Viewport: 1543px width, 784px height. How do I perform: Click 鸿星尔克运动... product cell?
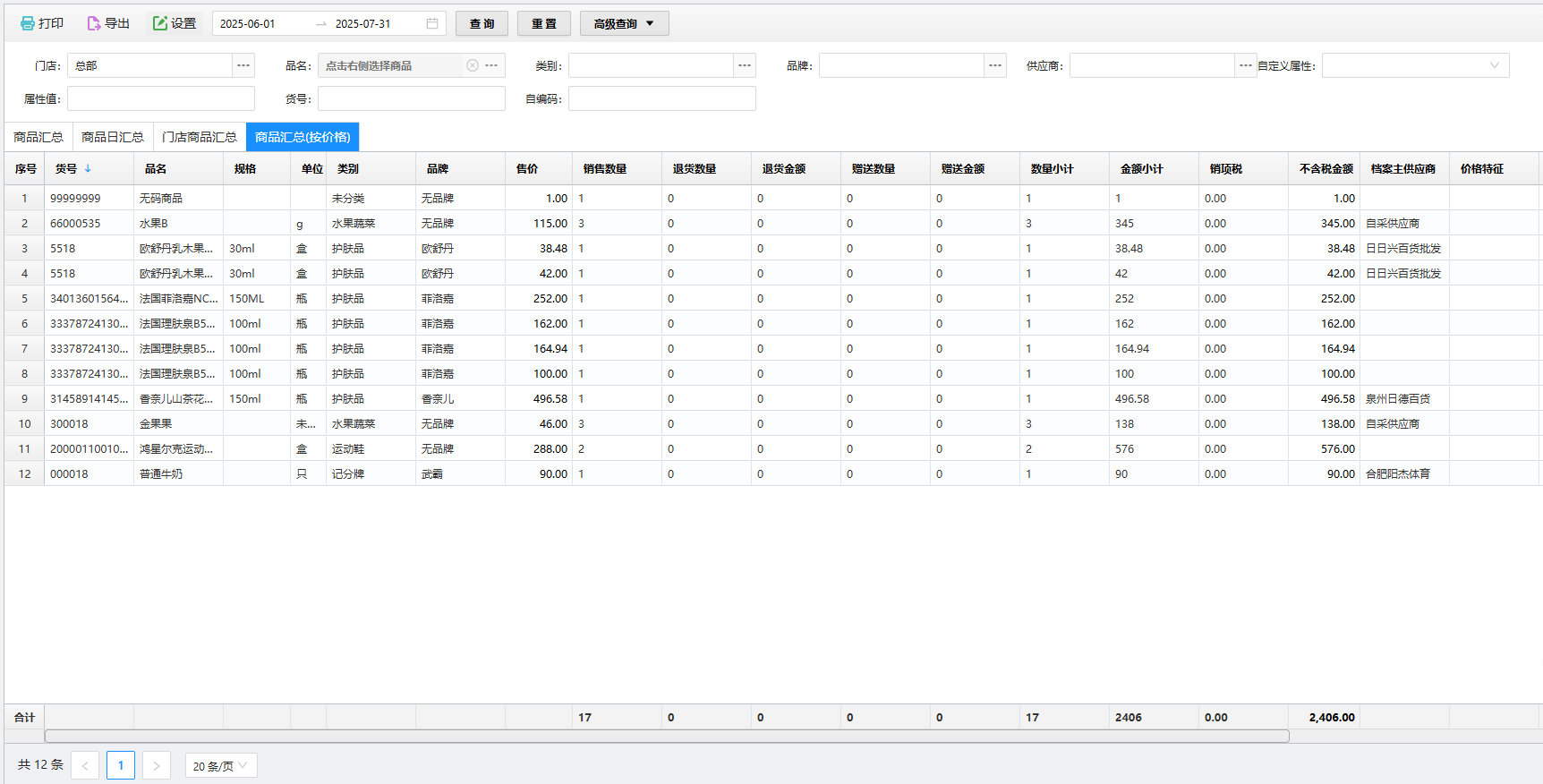(x=176, y=448)
